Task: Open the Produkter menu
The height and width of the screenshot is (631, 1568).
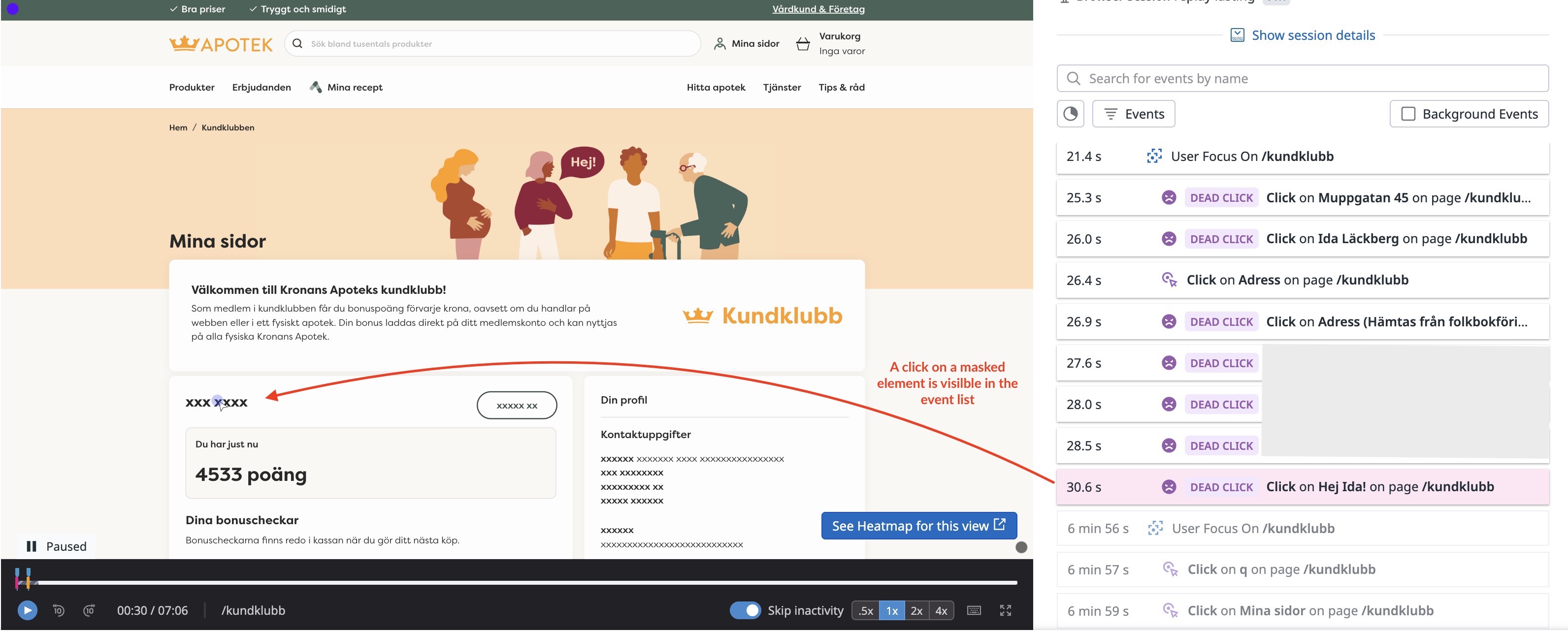Action: click(x=192, y=87)
